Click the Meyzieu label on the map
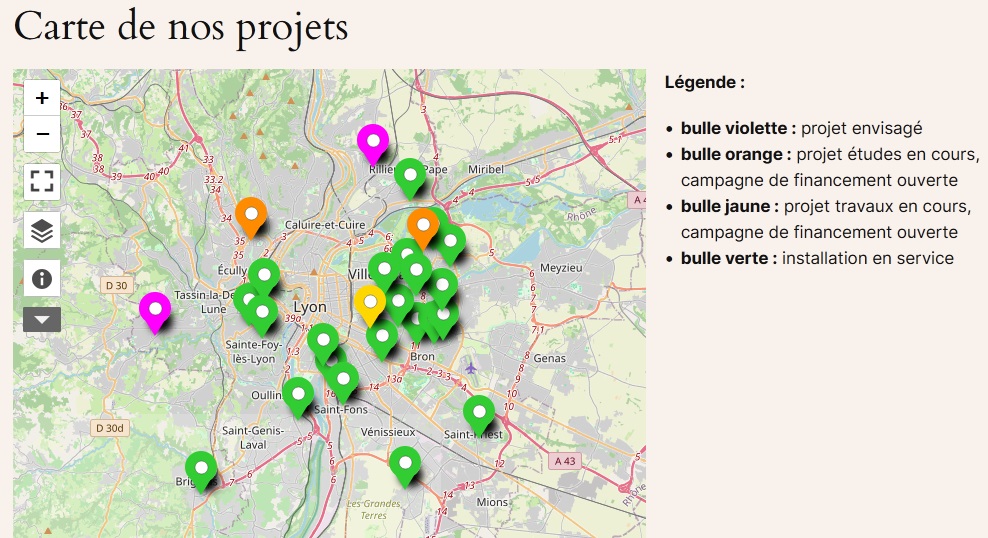The image size is (988, 538). point(559,268)
